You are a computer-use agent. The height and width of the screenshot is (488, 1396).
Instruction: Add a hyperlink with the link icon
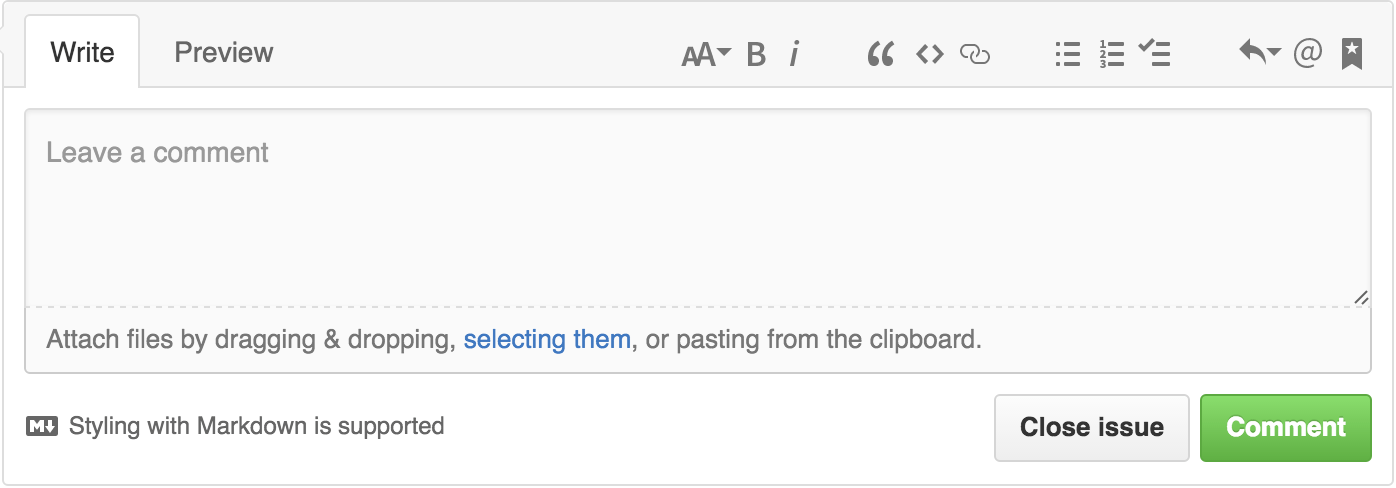point(975,54)
